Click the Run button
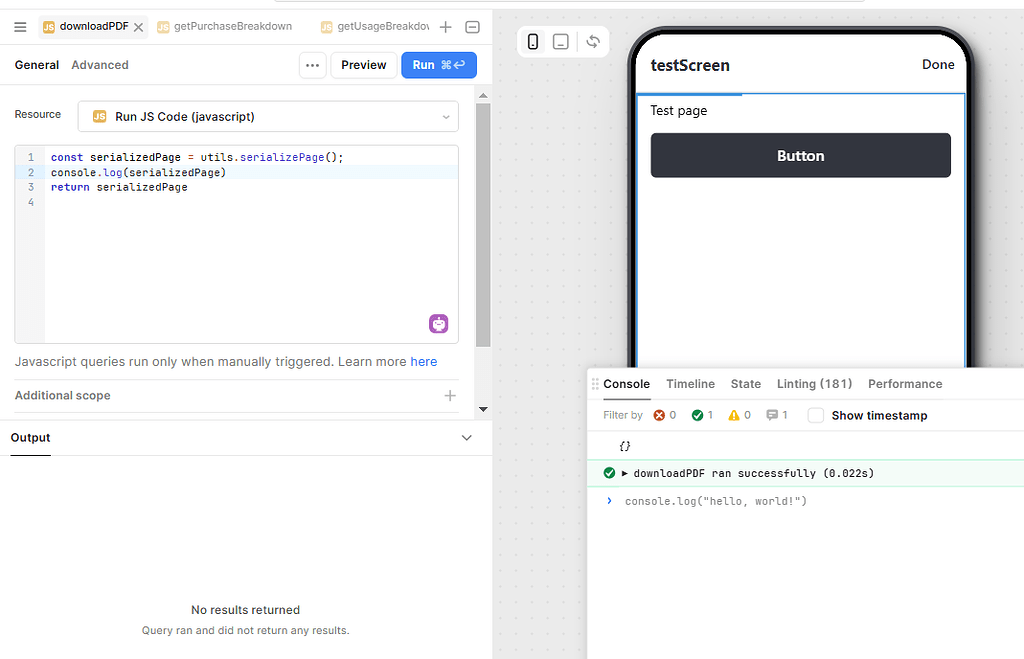Screen dimensions: 1024x659 point(438,64)
